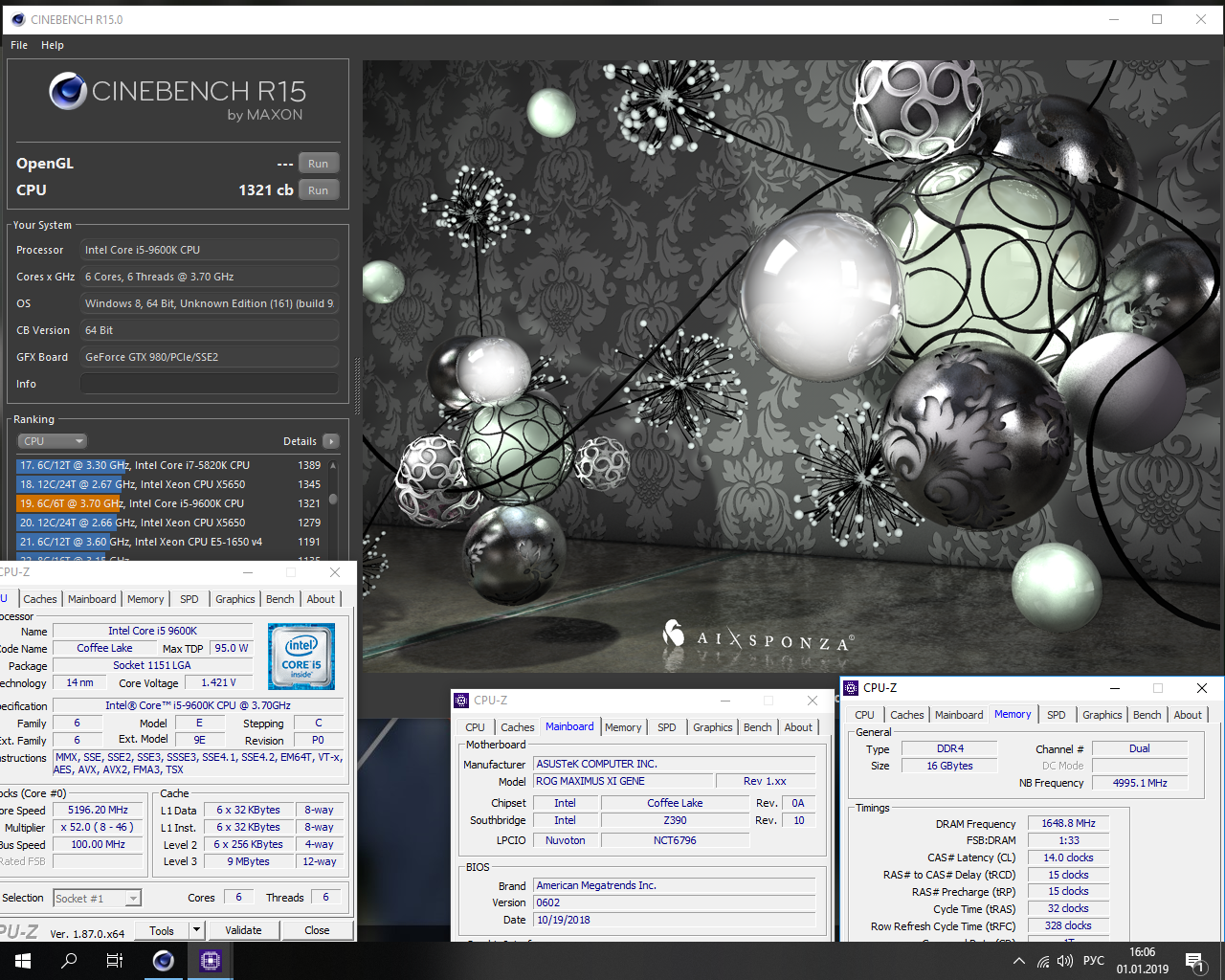Open Windows taskbar search

[x=69, y=961]
